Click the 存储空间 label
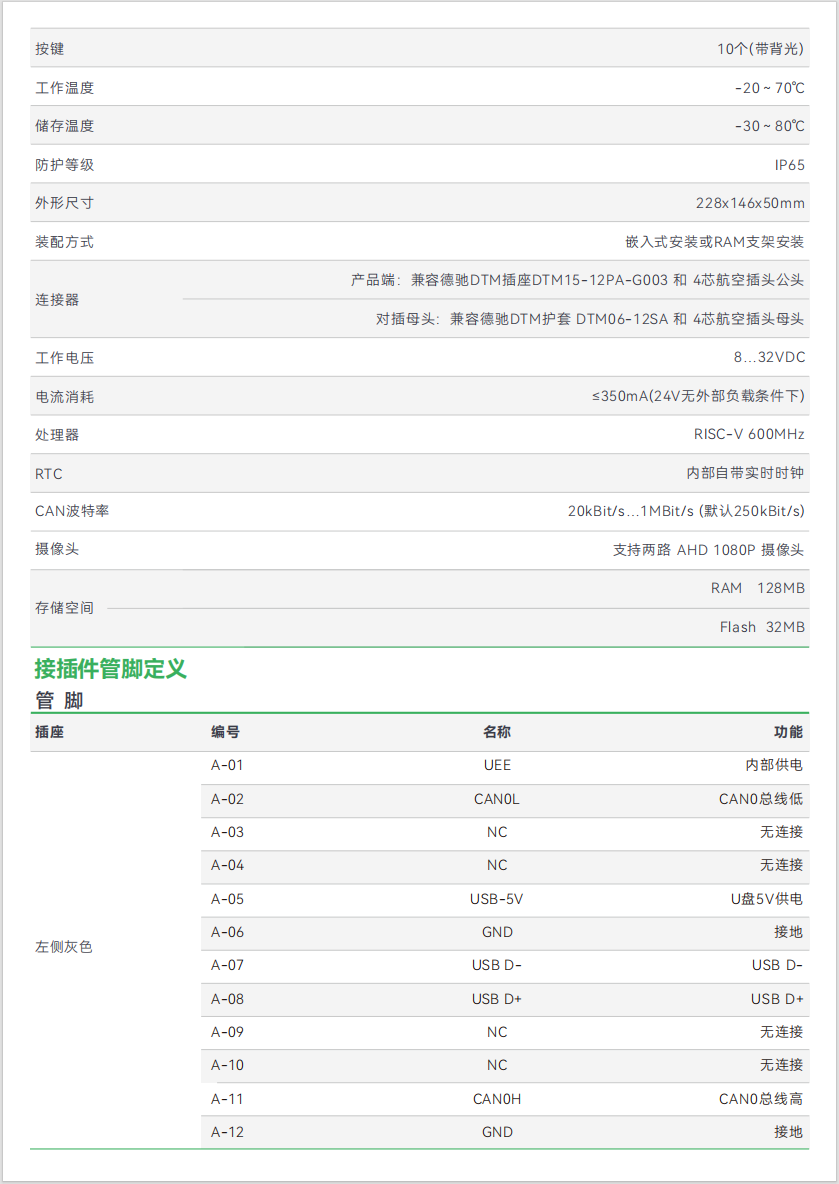Screen dimensions: 839x1184 pos(64,608)
